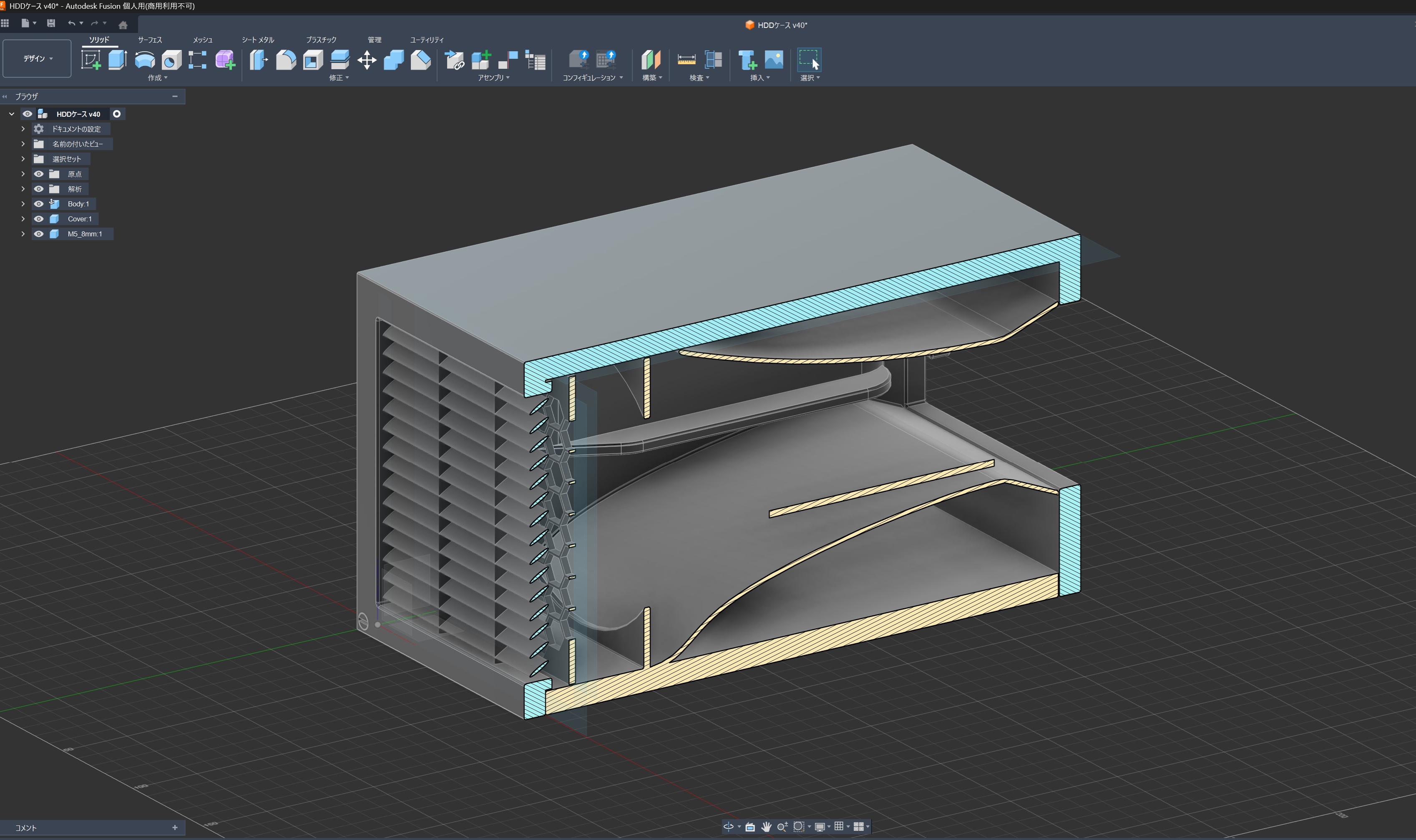This screenshot has width=1416, height=840.
Task: Click the Measure ruler icon
Action: pos(686,60)
